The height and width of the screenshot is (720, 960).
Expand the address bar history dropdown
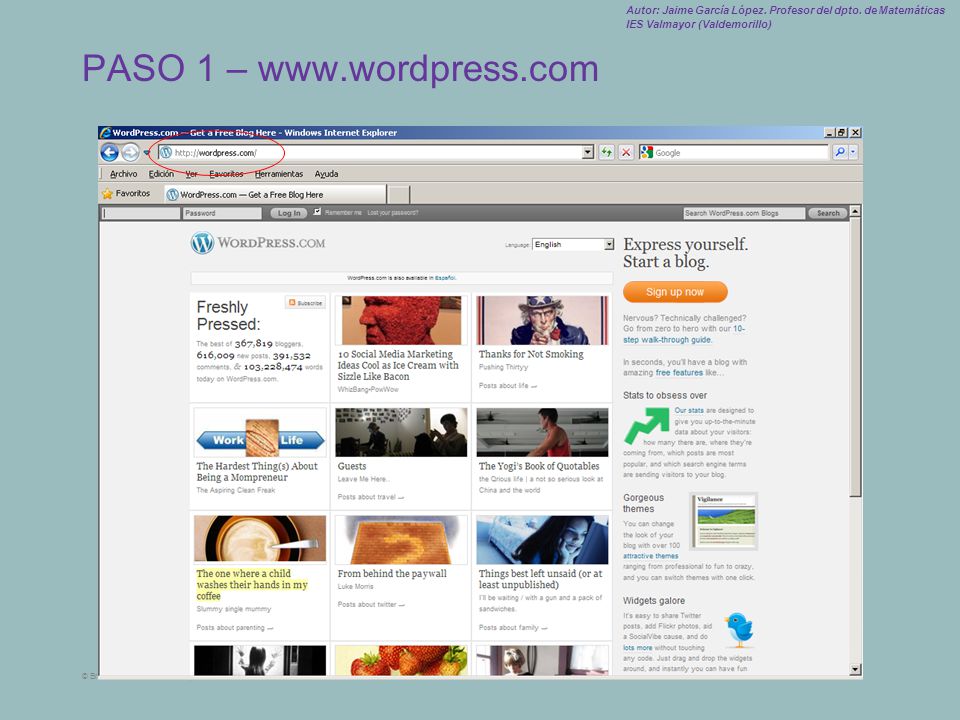(x=588, y=152)
